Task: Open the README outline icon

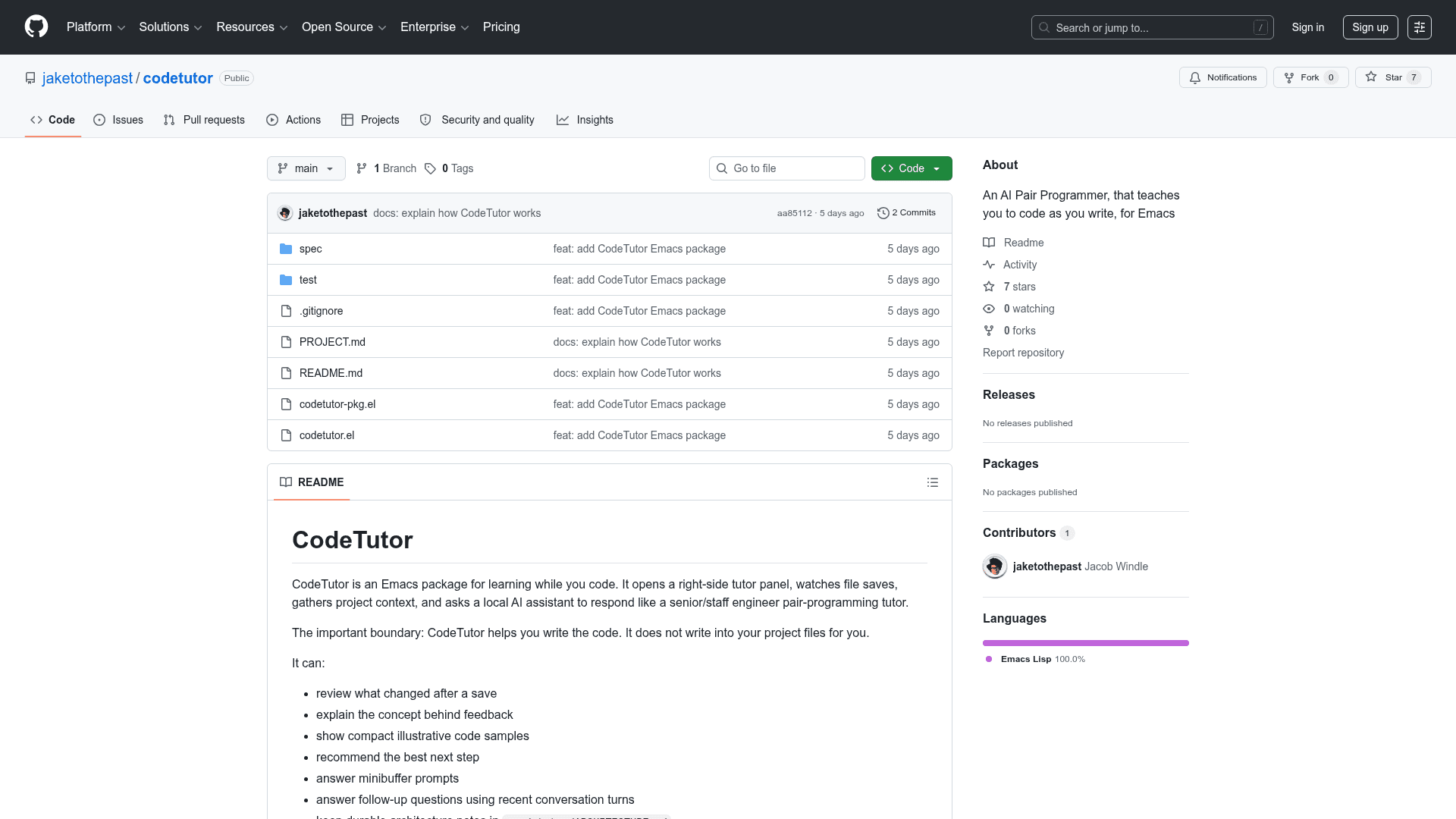Action: click(933, 482)
